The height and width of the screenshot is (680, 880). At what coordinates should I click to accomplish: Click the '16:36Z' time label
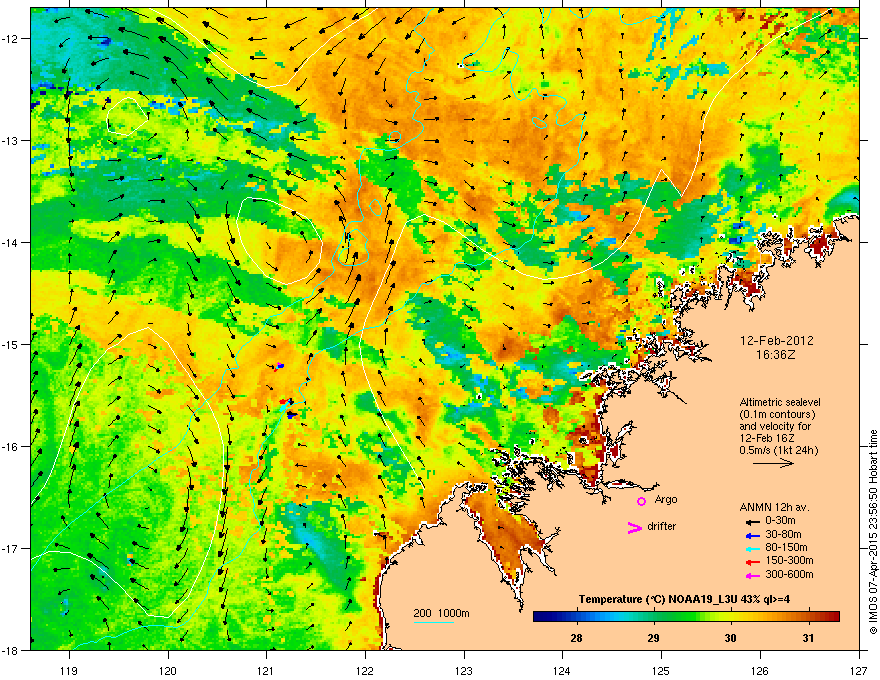tap(776, 355)
